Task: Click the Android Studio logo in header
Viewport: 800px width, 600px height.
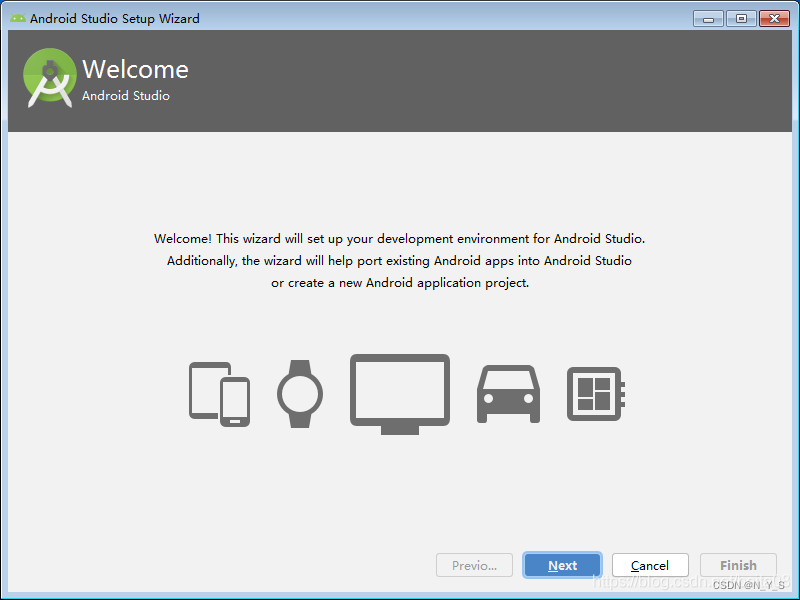Action: tap(49, 78)
